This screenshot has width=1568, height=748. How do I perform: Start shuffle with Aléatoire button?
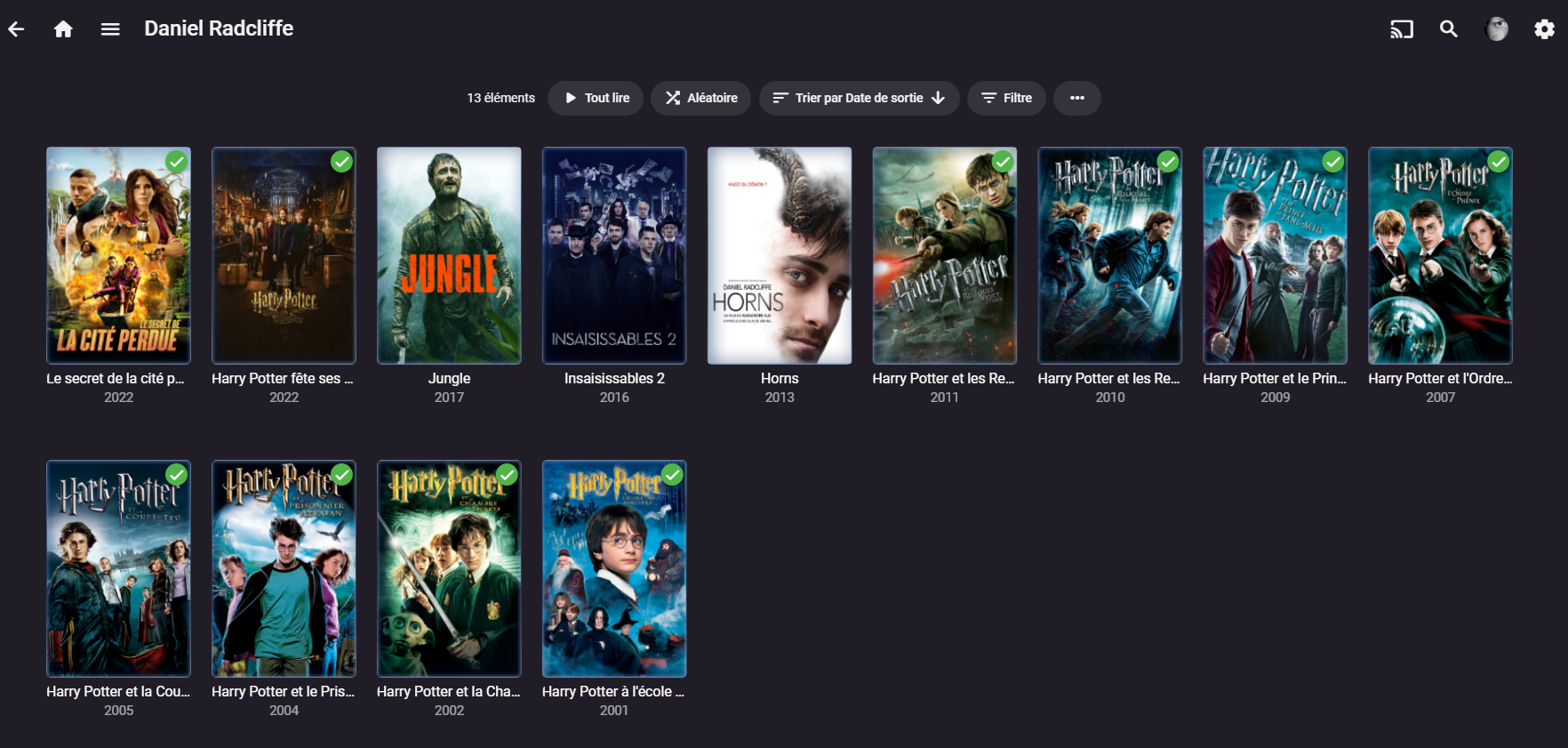coord(701,98)
